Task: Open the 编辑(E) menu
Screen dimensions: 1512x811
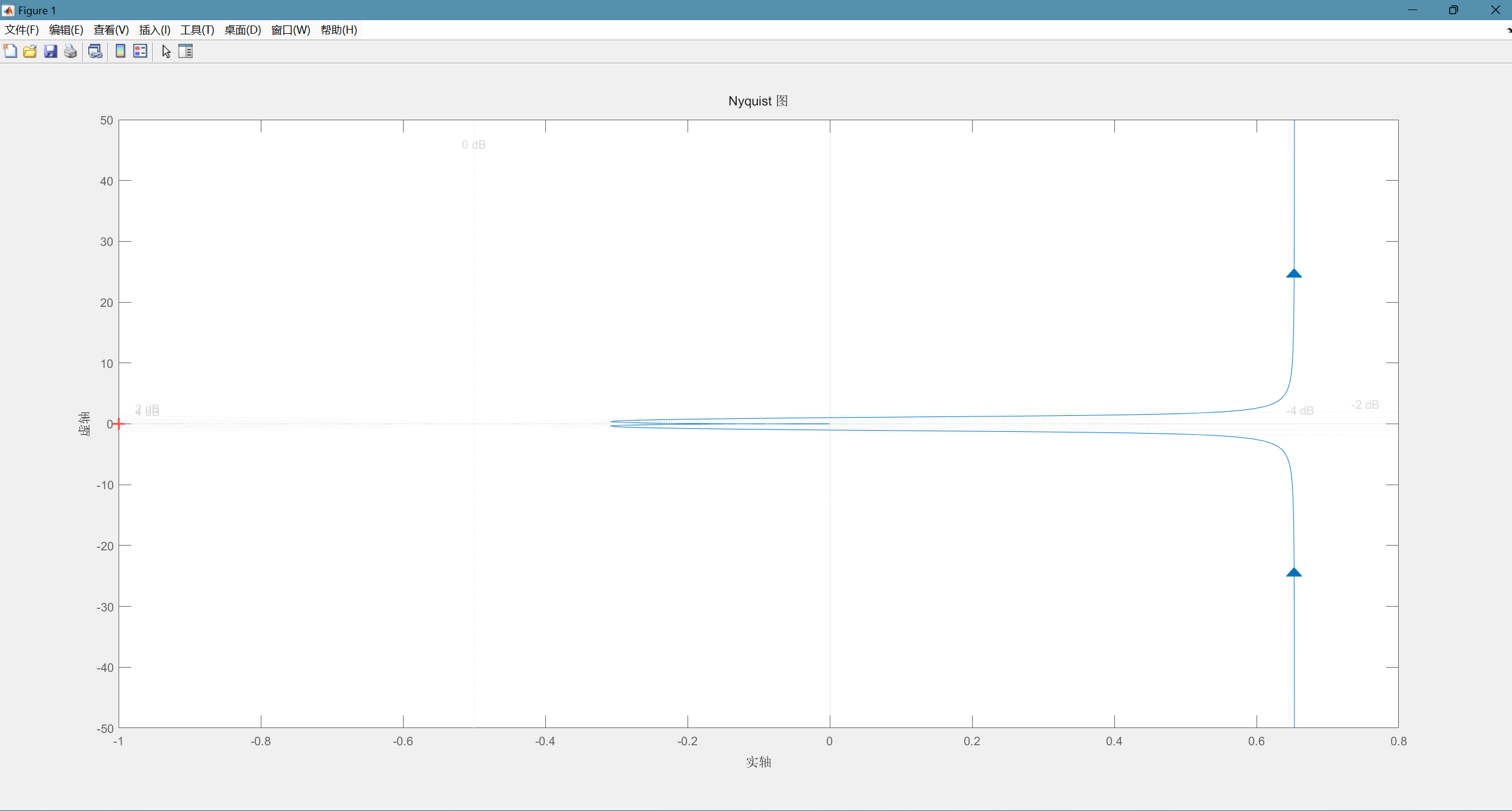Action: tap(66, 30)
